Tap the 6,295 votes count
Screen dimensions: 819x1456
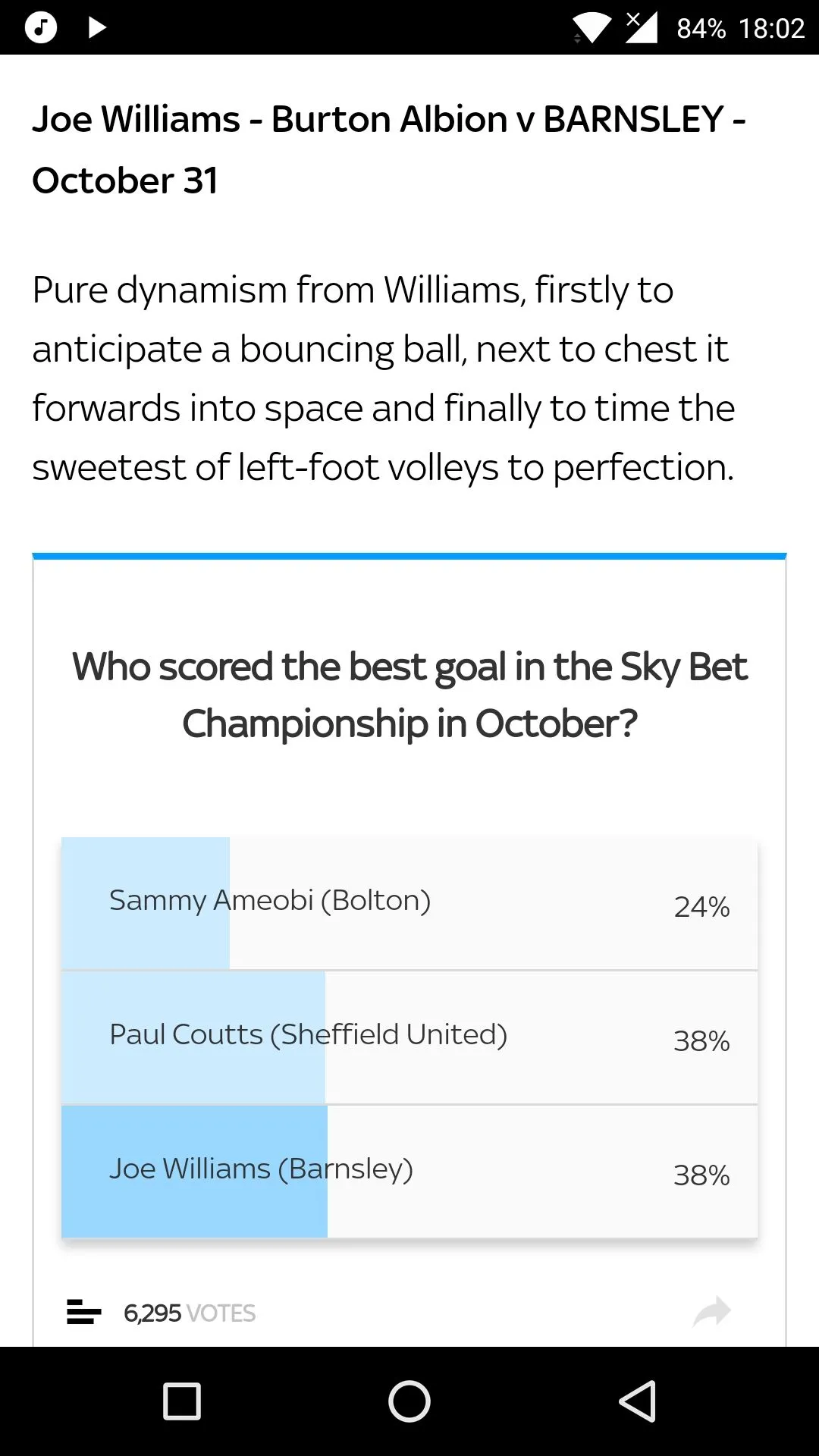[190, 1313]
